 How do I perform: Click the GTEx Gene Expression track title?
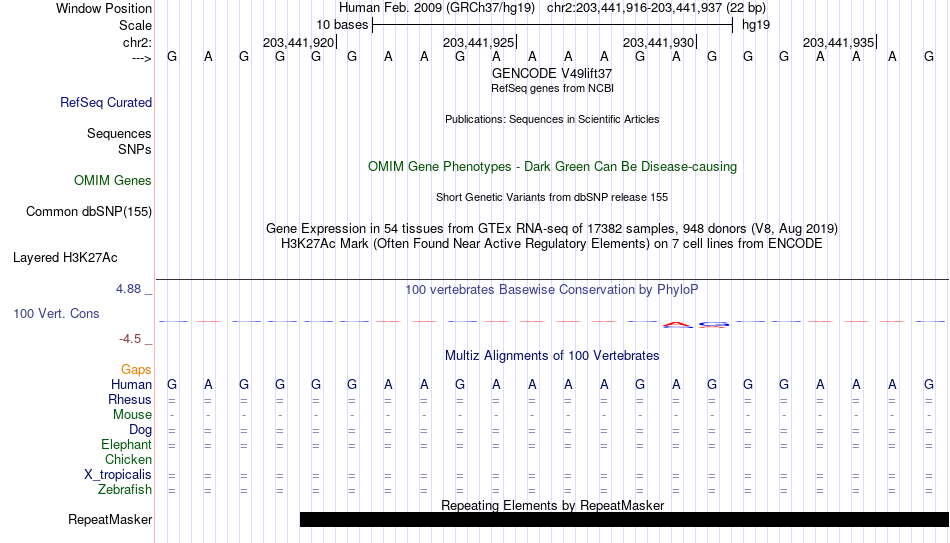[x=552, y=228]
